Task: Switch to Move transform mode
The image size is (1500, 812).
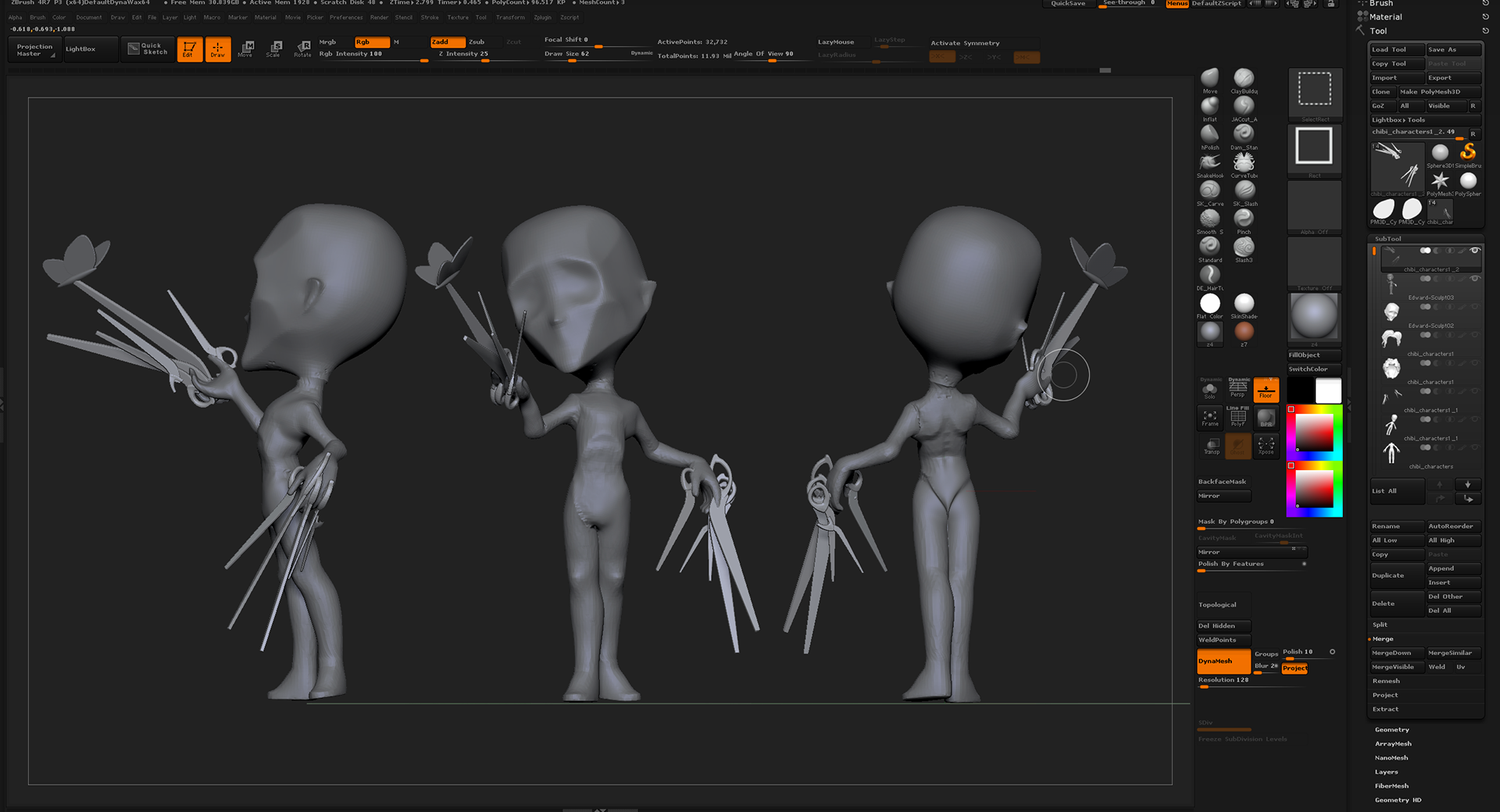Action: coord(246,49)
